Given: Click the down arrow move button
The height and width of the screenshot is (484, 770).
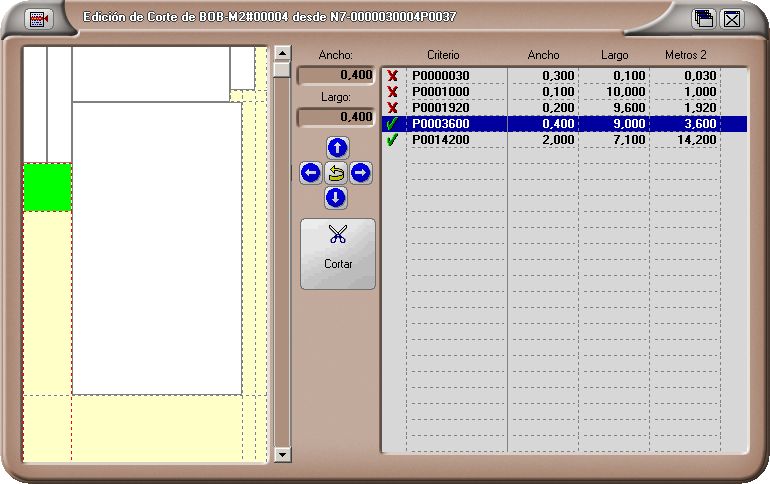Looking at the screenshot, I should click(x=337, y=198).
